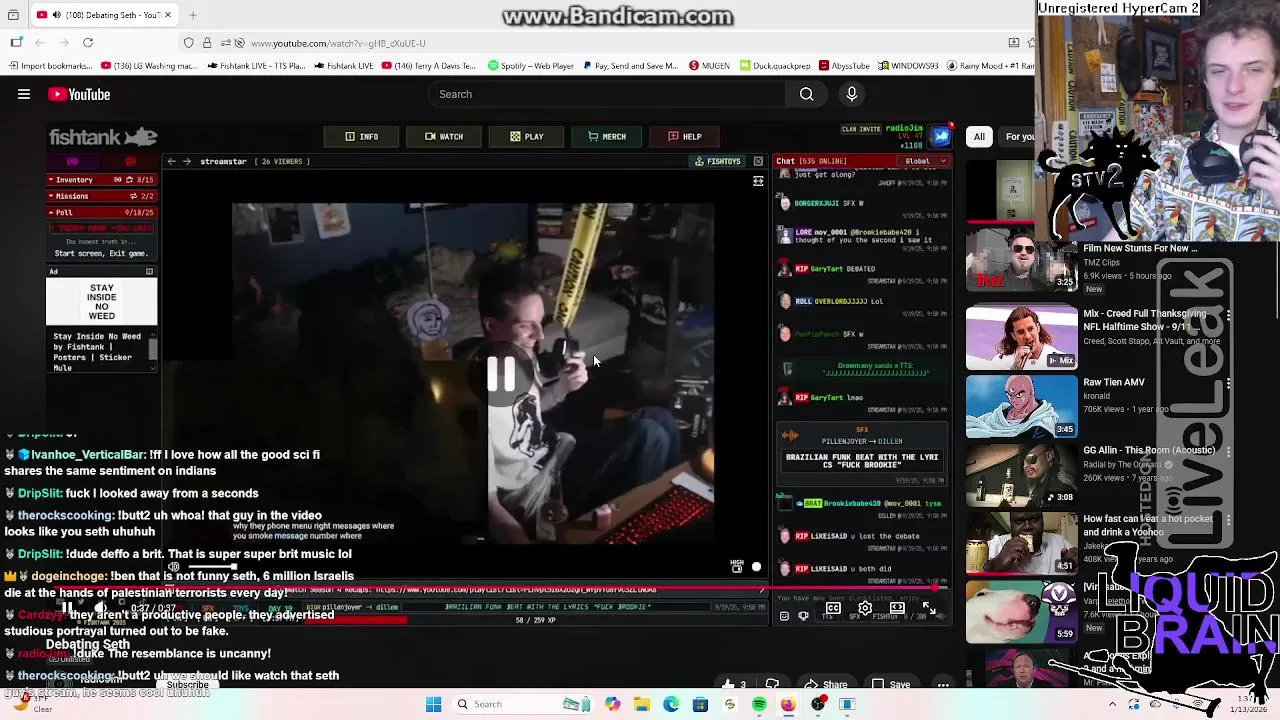Screen dimensions: 1280x720
Task: Open the Fishtank MERCH tab
Action: (607, 136)
